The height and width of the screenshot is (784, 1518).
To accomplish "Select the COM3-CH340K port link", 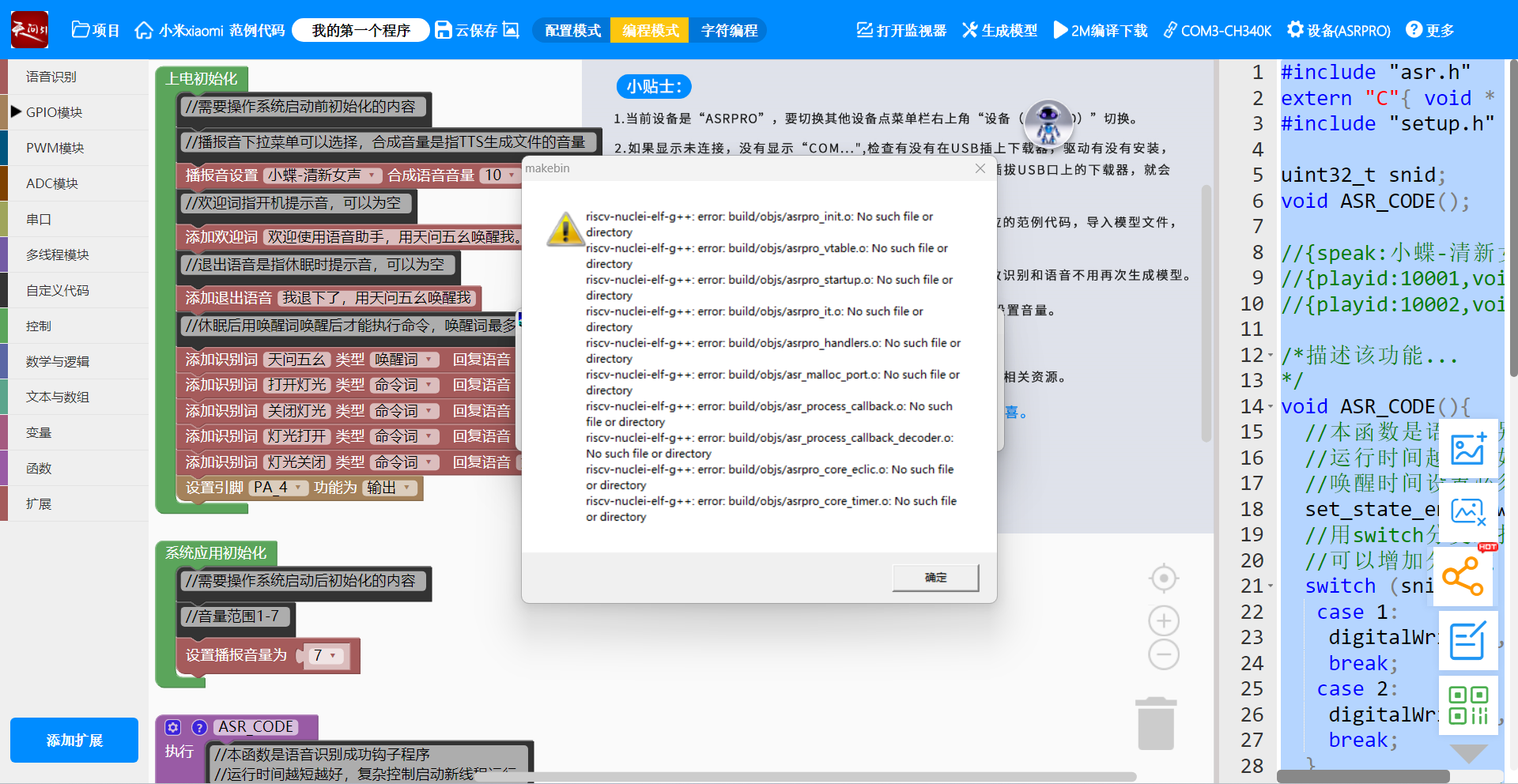I will (x=1218, y=30).
